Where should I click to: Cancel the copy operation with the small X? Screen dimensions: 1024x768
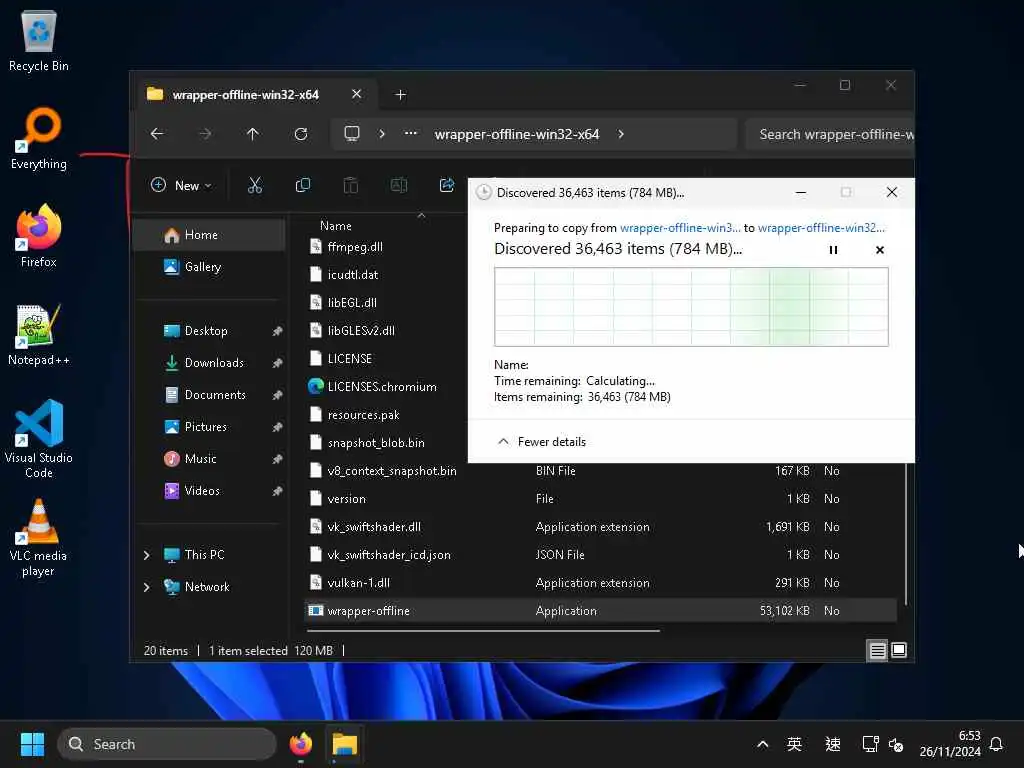[880, 249]
